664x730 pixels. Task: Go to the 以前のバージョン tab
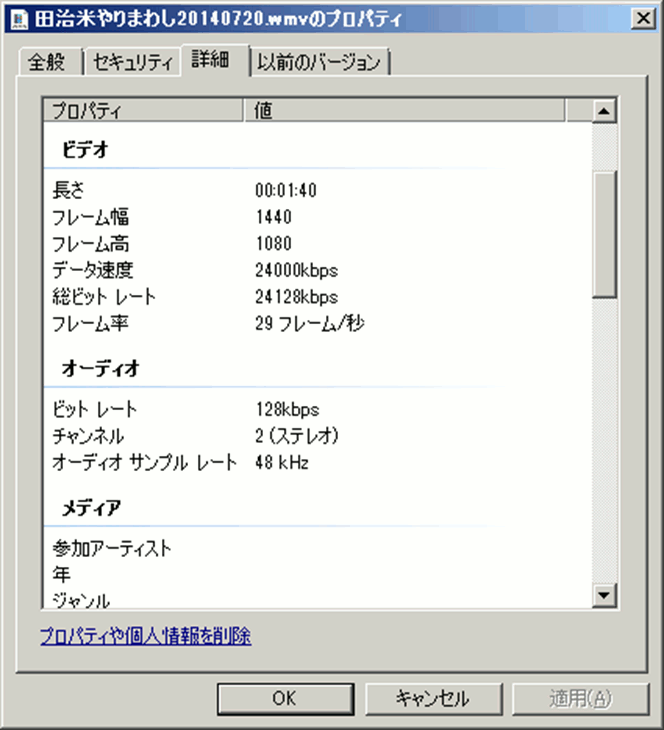319,61
